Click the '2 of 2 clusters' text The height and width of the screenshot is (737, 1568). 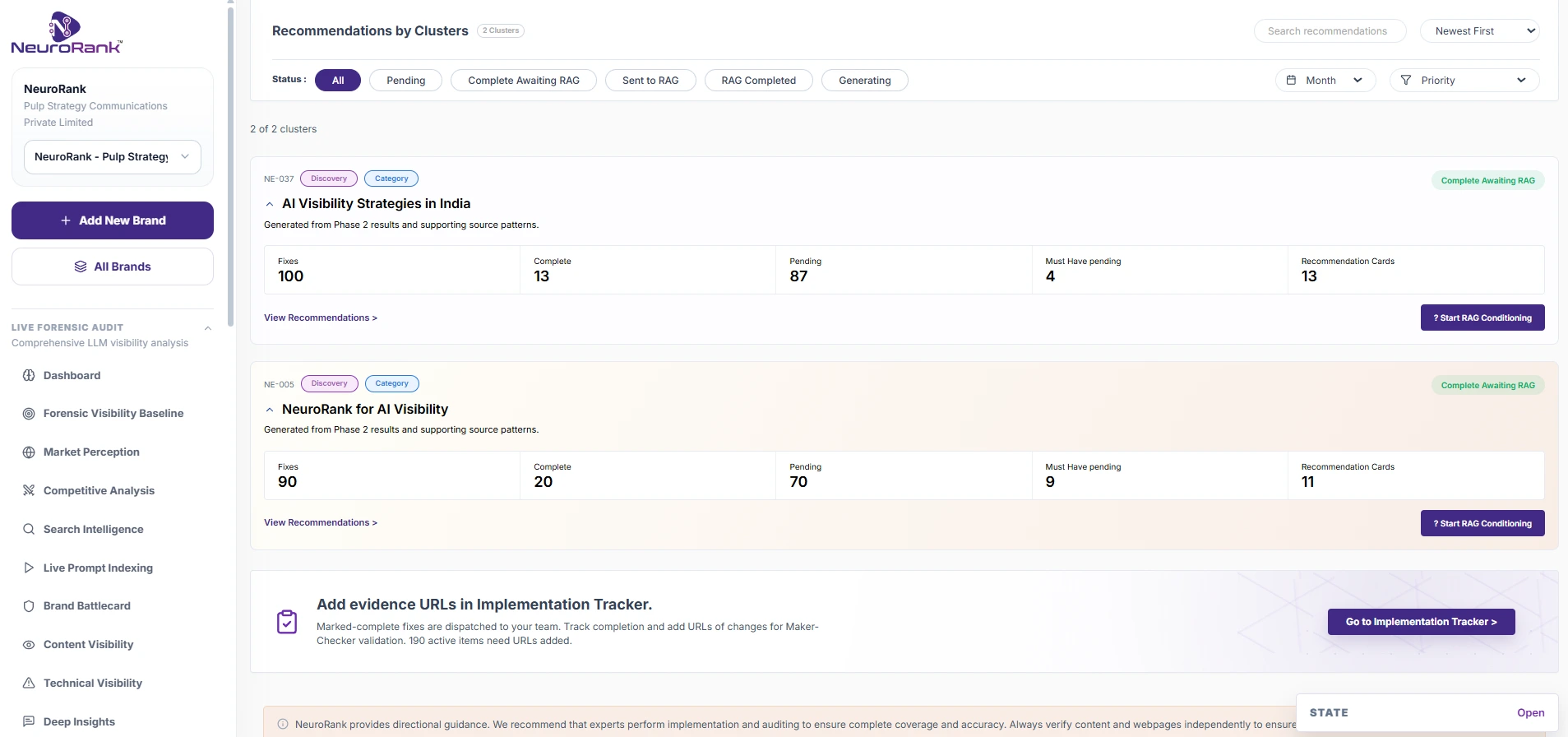[283, 129]
